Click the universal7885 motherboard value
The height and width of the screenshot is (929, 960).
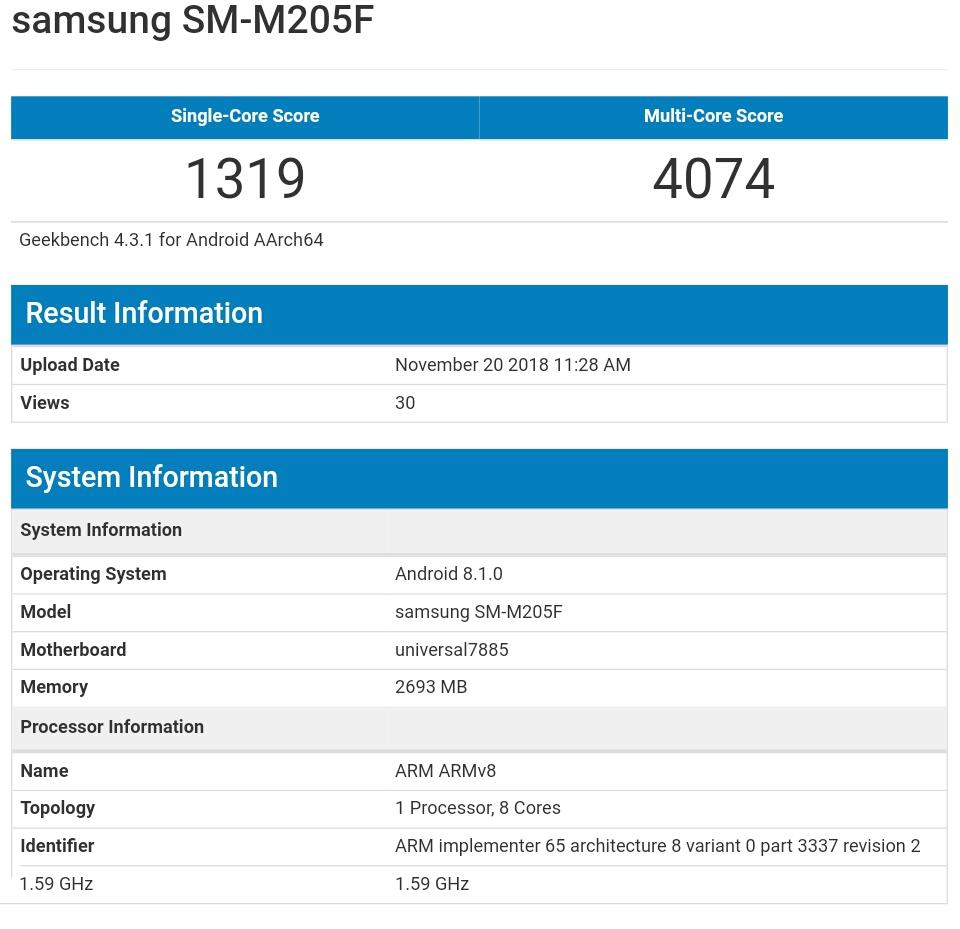pyautogui.click(x=451, y=649)
